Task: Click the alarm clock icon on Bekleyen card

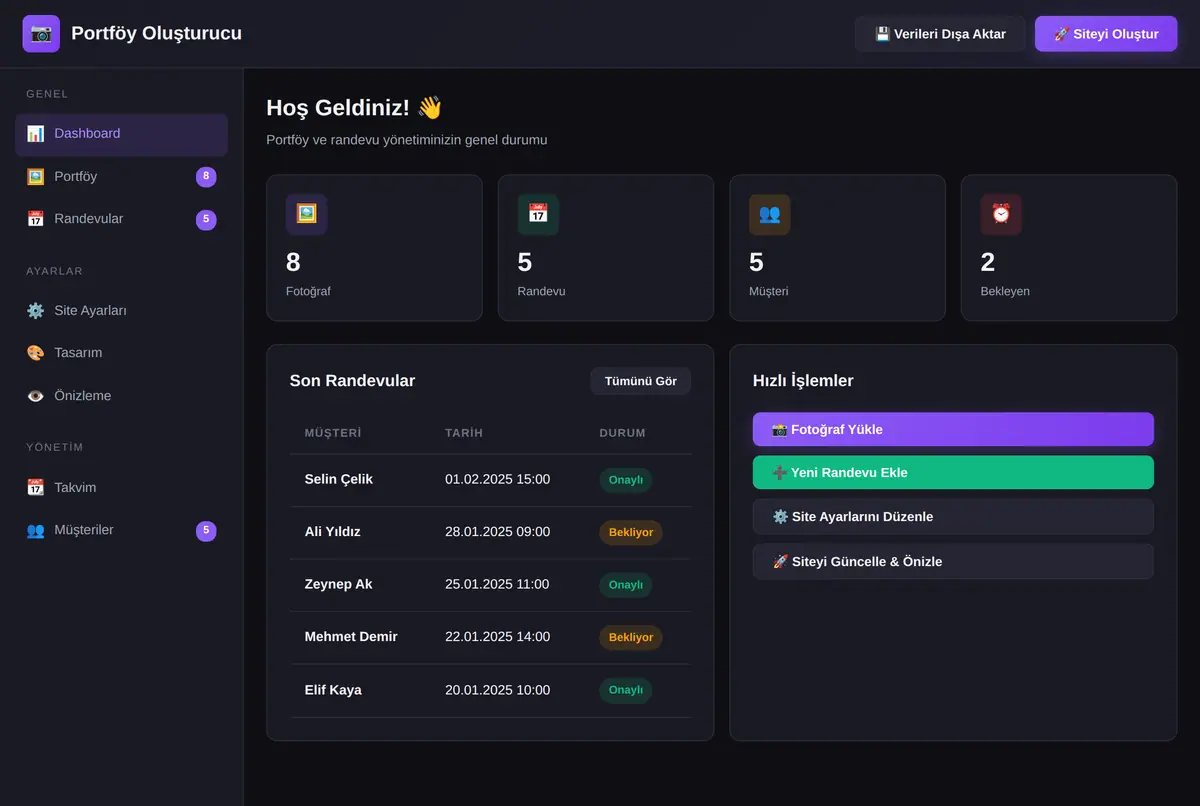Action: pos(1001,214)
